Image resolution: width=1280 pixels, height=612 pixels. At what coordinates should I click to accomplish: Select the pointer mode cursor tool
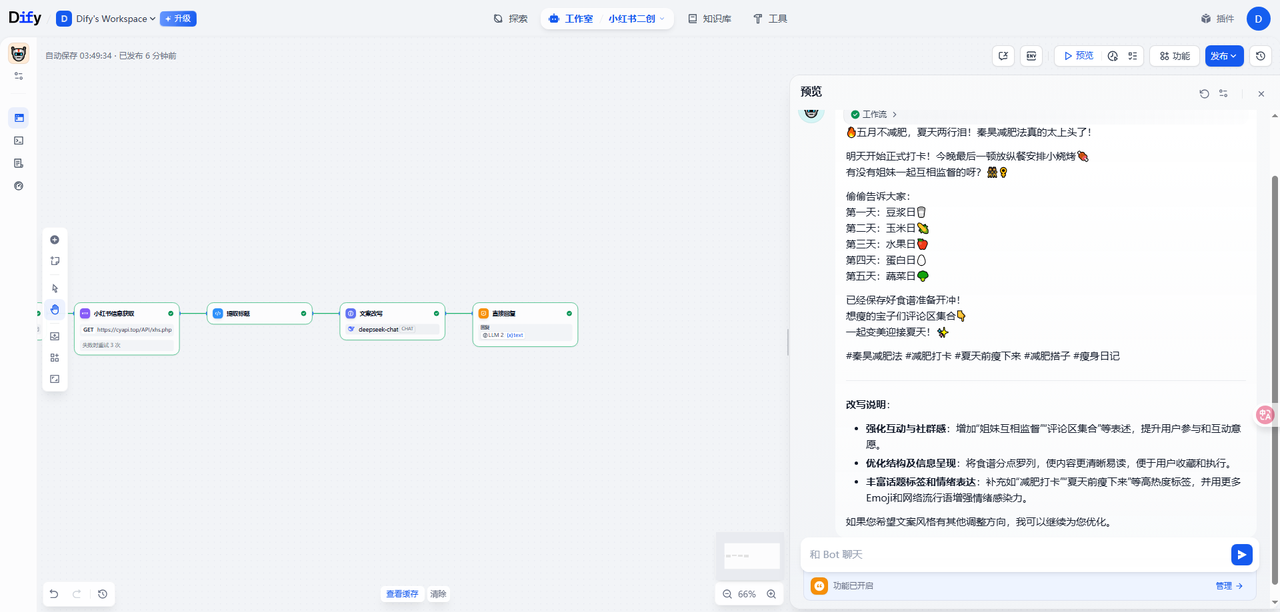tap(55, 288)
